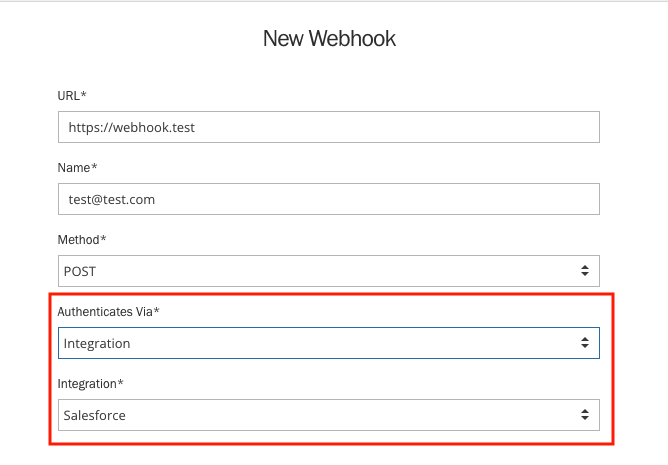
Task: Click the required asterisk beside URL label
Action: [84, 95]
